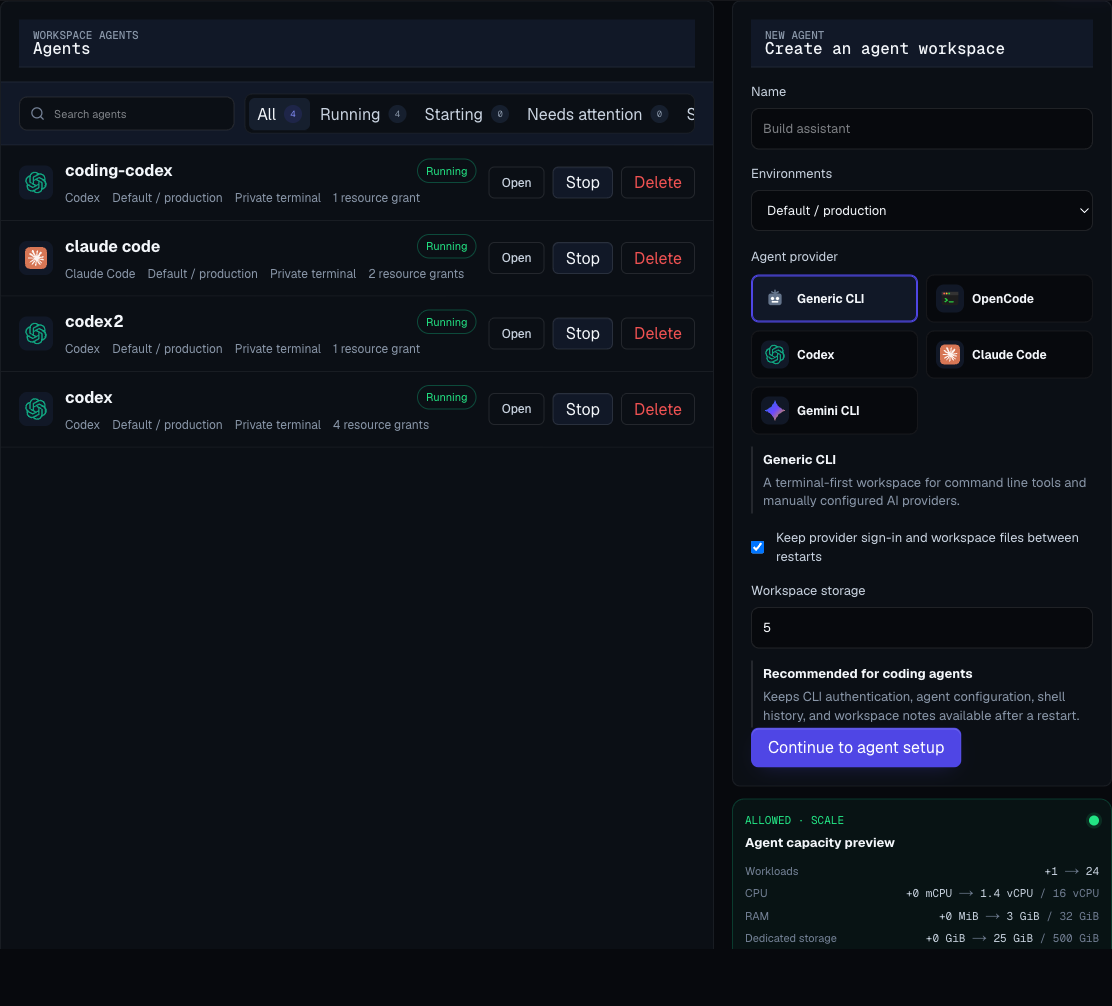Click the Gemini CLI sparkle icon
Viewport: 1112px width, 1006px height.
click(x=775, y=410)
